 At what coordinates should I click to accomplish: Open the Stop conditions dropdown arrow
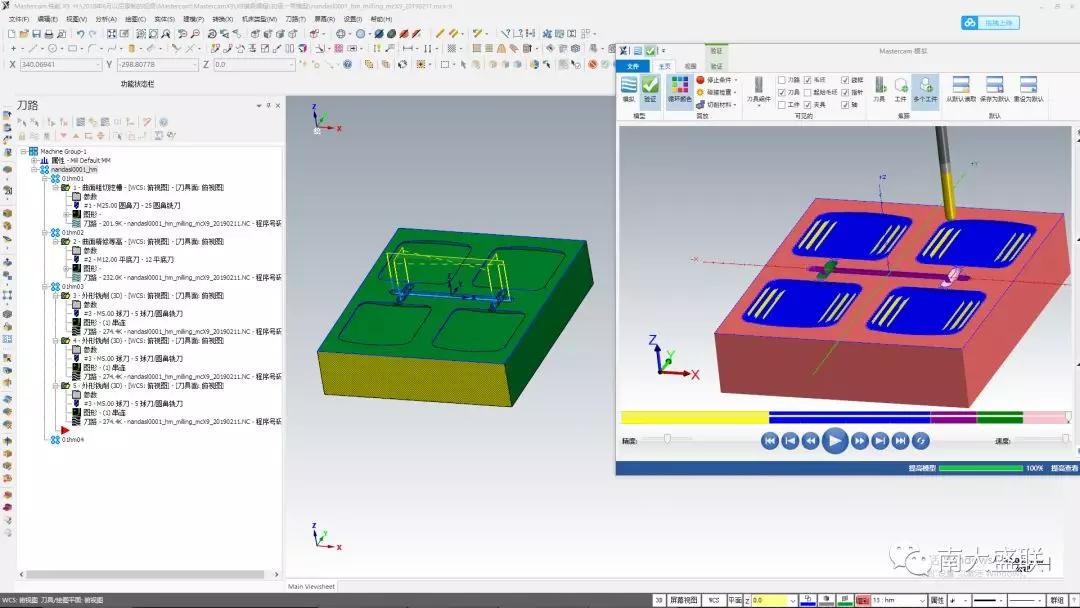(736, 81)
